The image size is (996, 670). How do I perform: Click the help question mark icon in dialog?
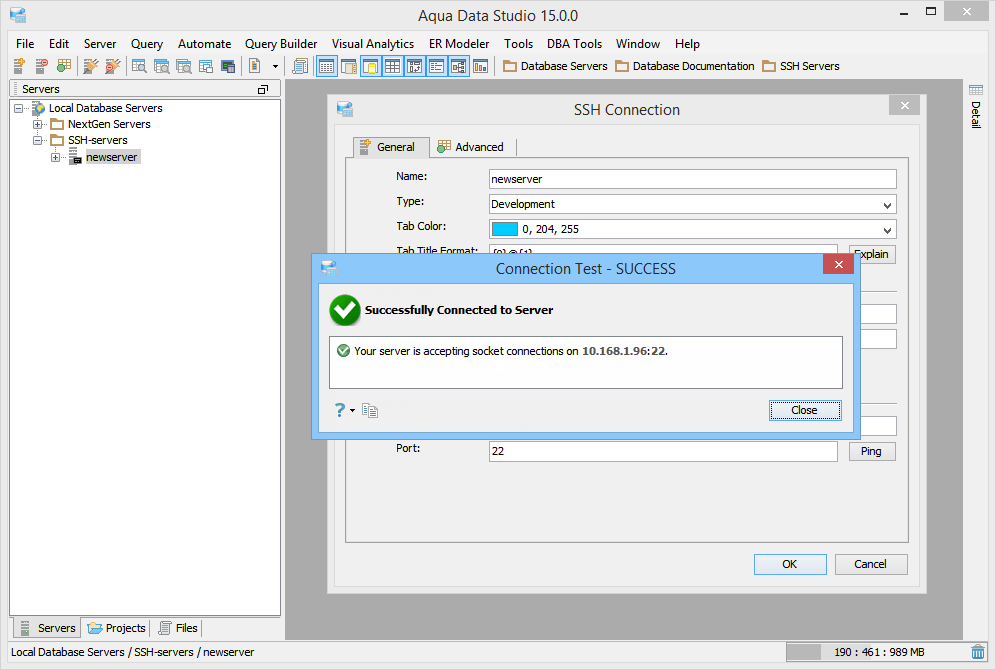point(340,410)
